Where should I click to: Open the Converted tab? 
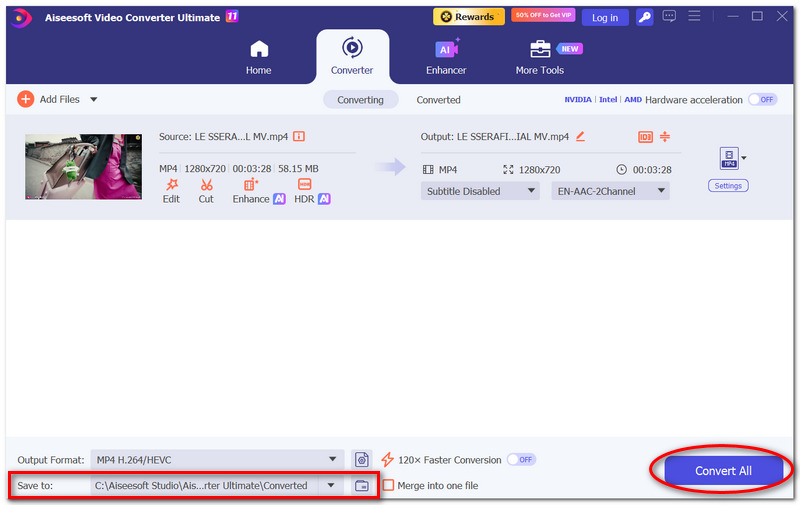coord(438,100)
